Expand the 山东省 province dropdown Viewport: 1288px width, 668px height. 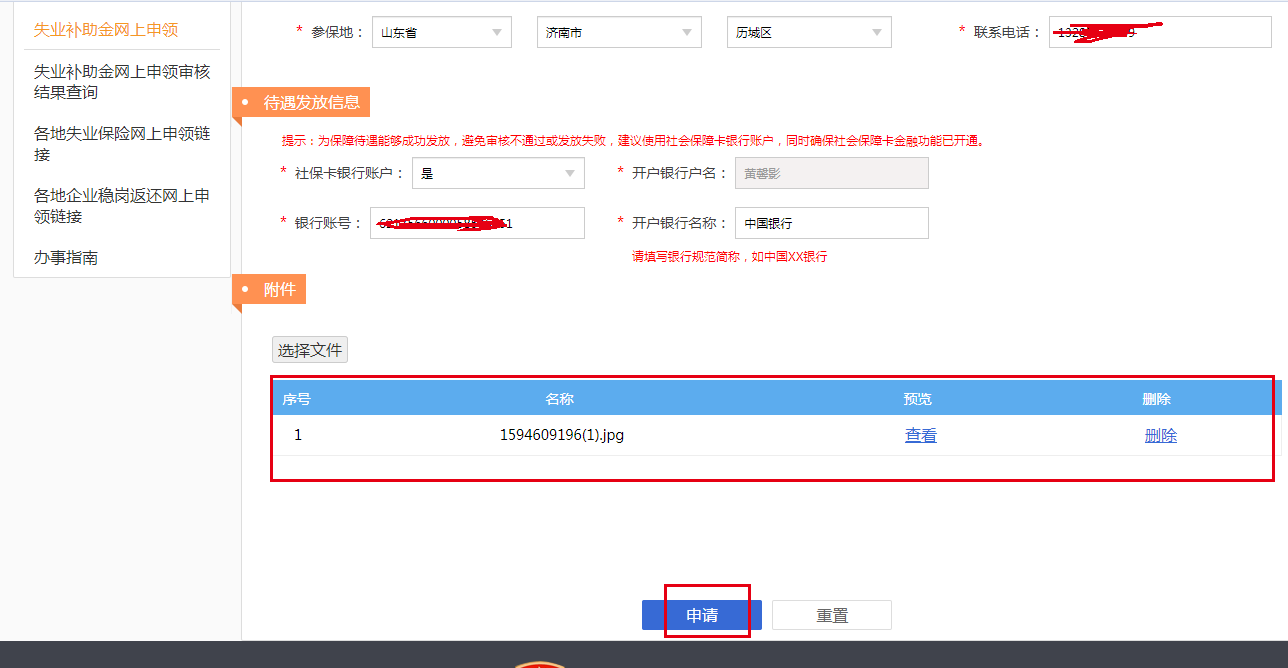point(441,33)
